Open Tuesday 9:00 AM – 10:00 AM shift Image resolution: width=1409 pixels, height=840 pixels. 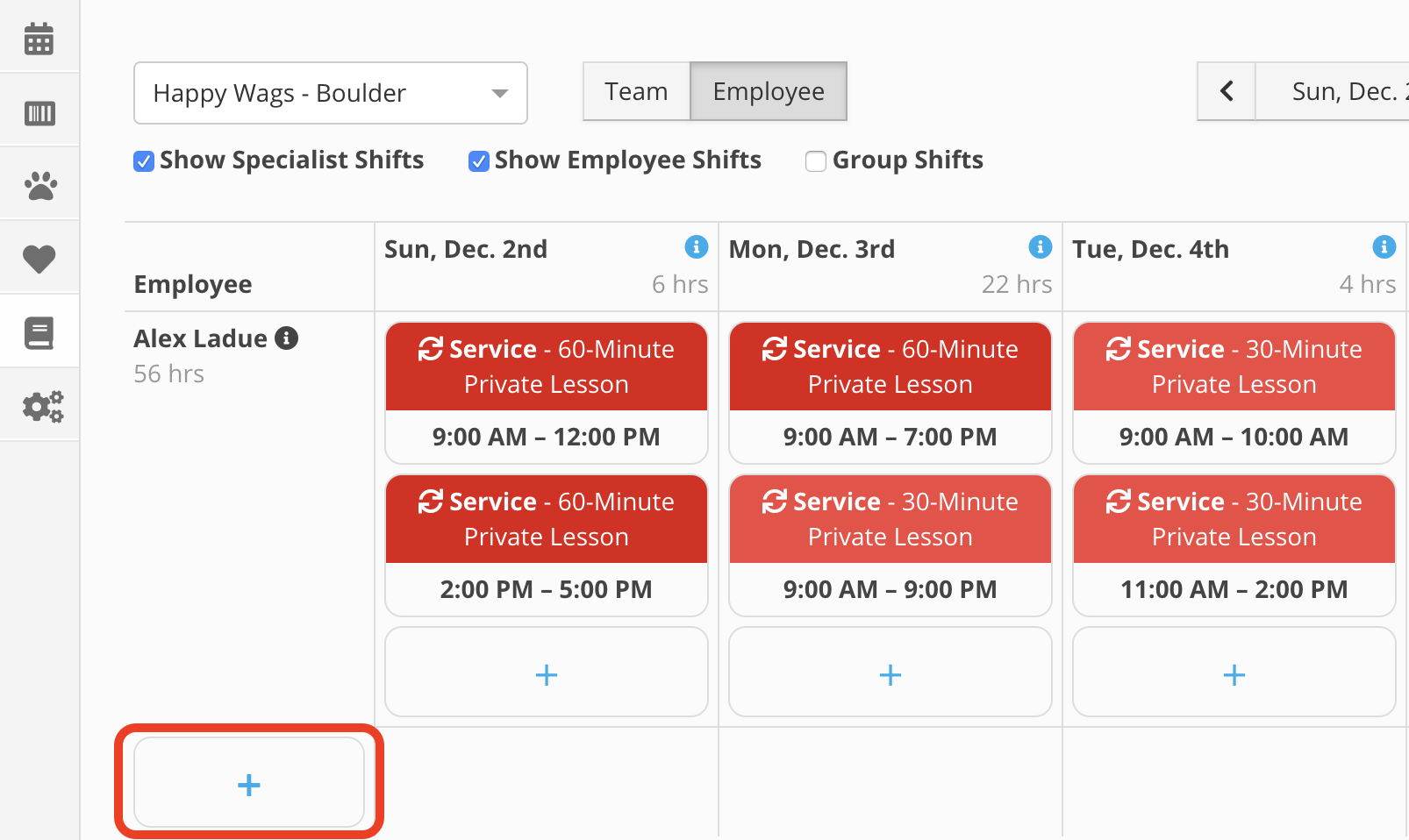click(1234, 393)
